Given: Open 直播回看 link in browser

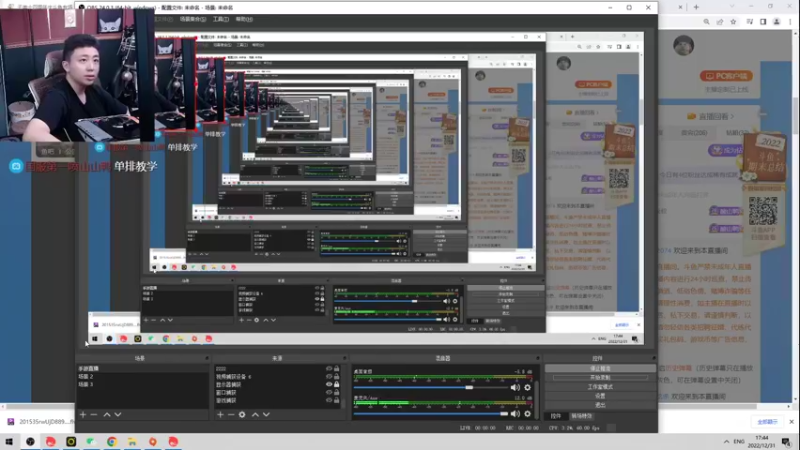Looking at the screenshot, I should [x=710, y=116].
